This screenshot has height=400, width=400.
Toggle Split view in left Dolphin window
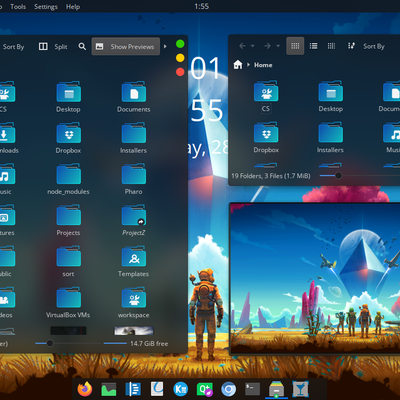coord(53,46)
